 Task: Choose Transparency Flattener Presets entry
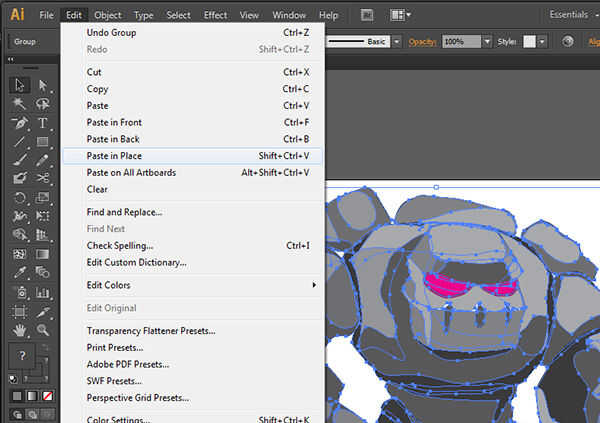pos(192,331)
